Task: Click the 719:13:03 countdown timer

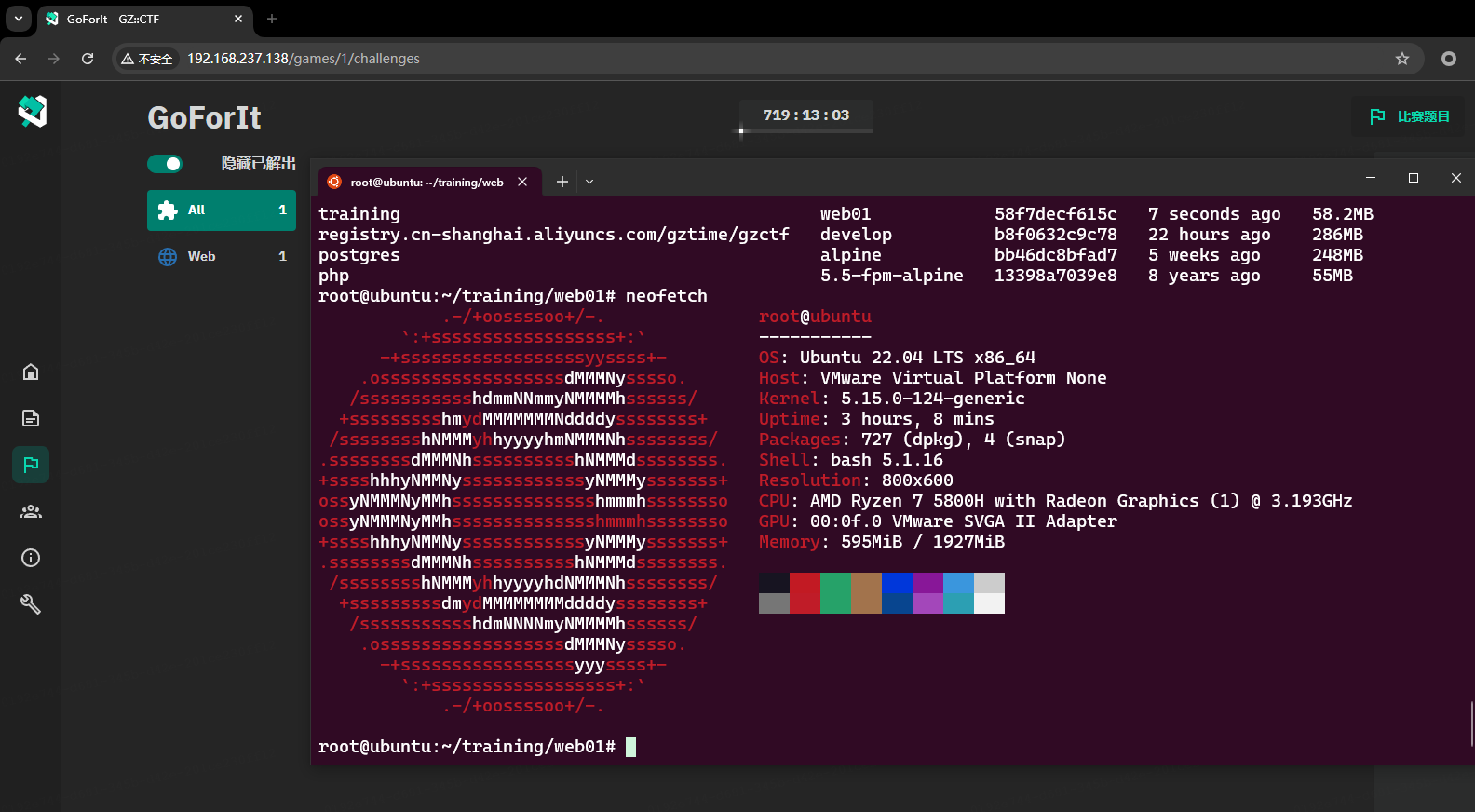Action: (806, 115)
